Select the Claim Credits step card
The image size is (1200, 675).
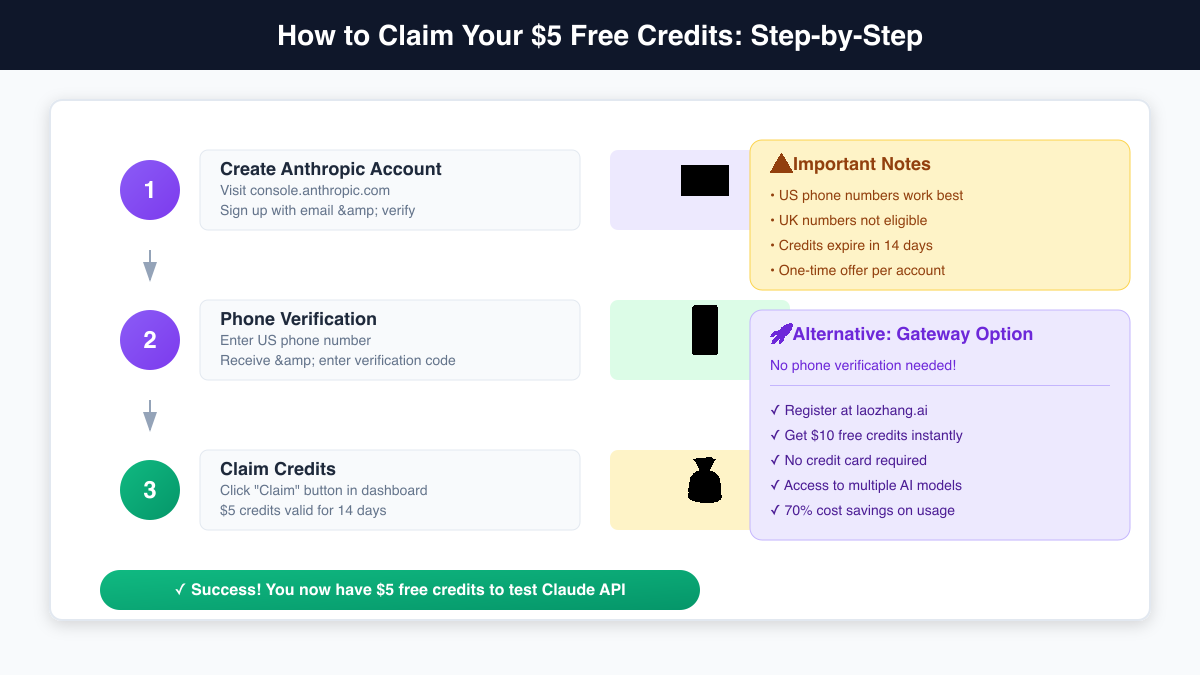(x=390, y=490)
